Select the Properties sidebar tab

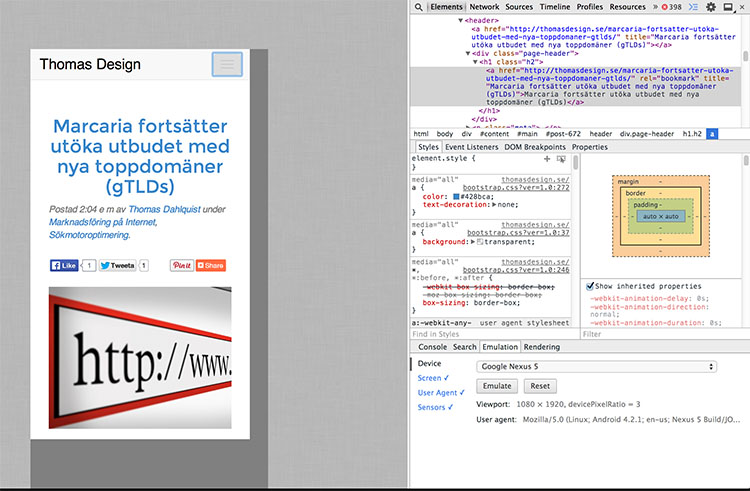[590, 147]
